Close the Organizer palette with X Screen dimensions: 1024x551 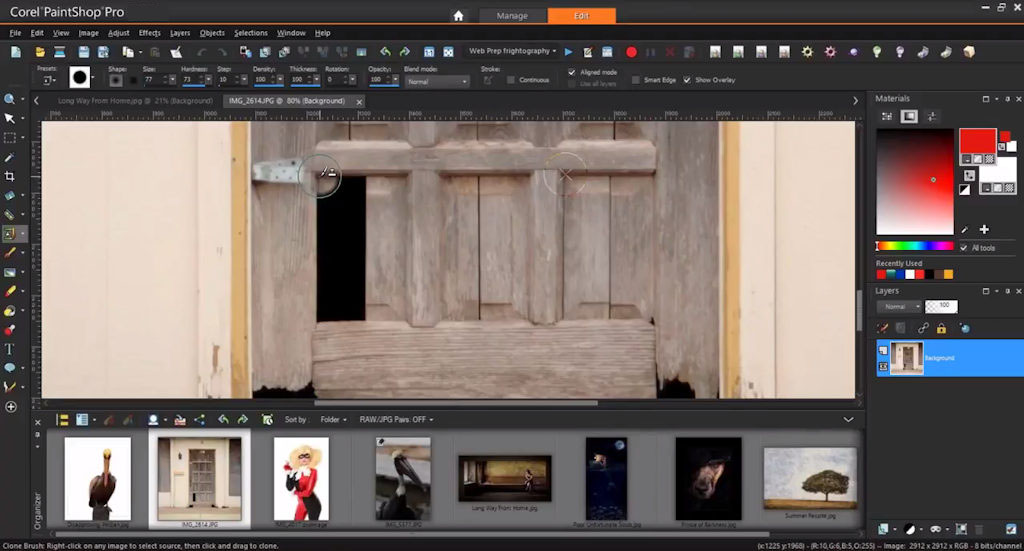point(38,422)
